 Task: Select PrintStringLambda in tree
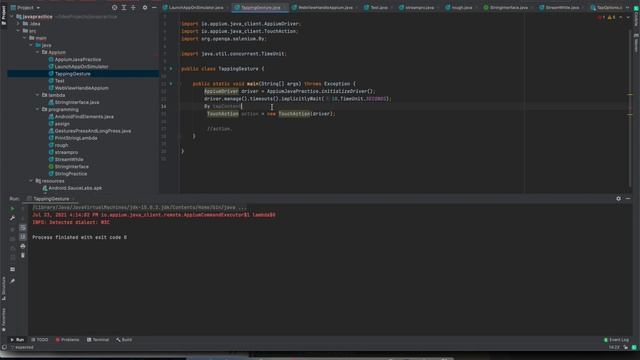point(76,138)
